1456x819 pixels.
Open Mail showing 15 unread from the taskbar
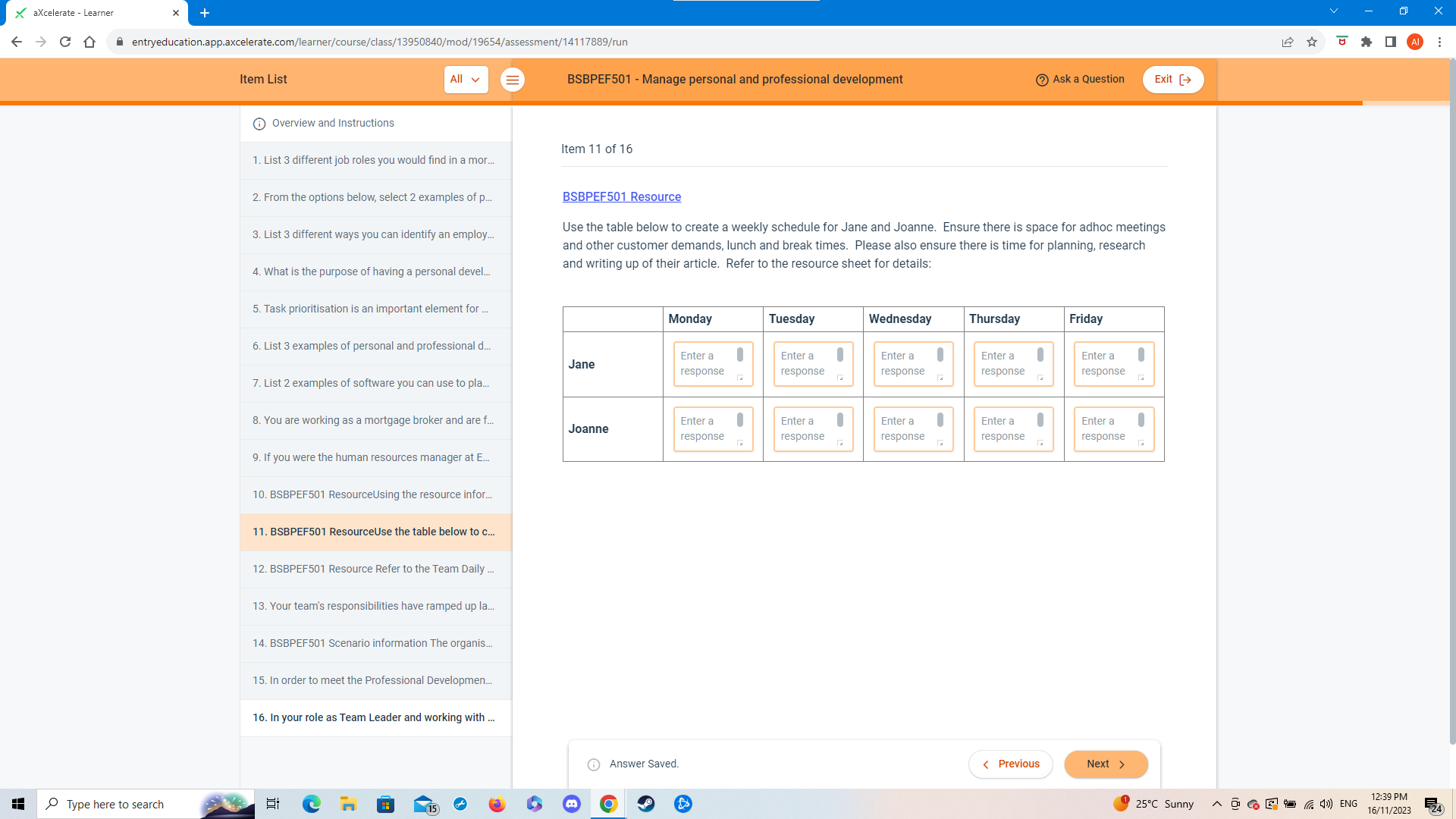coord(423,804)
